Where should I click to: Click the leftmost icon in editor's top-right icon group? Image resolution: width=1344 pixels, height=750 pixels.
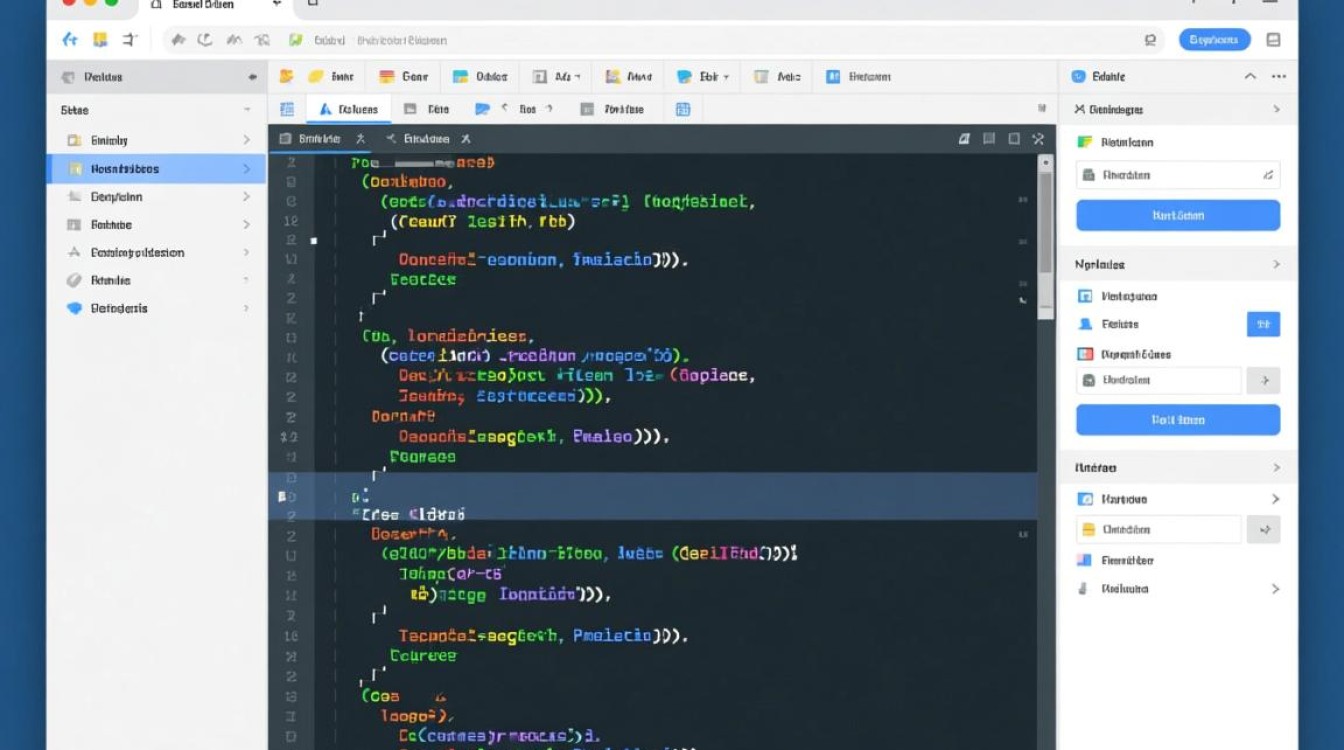pos(964,139)
